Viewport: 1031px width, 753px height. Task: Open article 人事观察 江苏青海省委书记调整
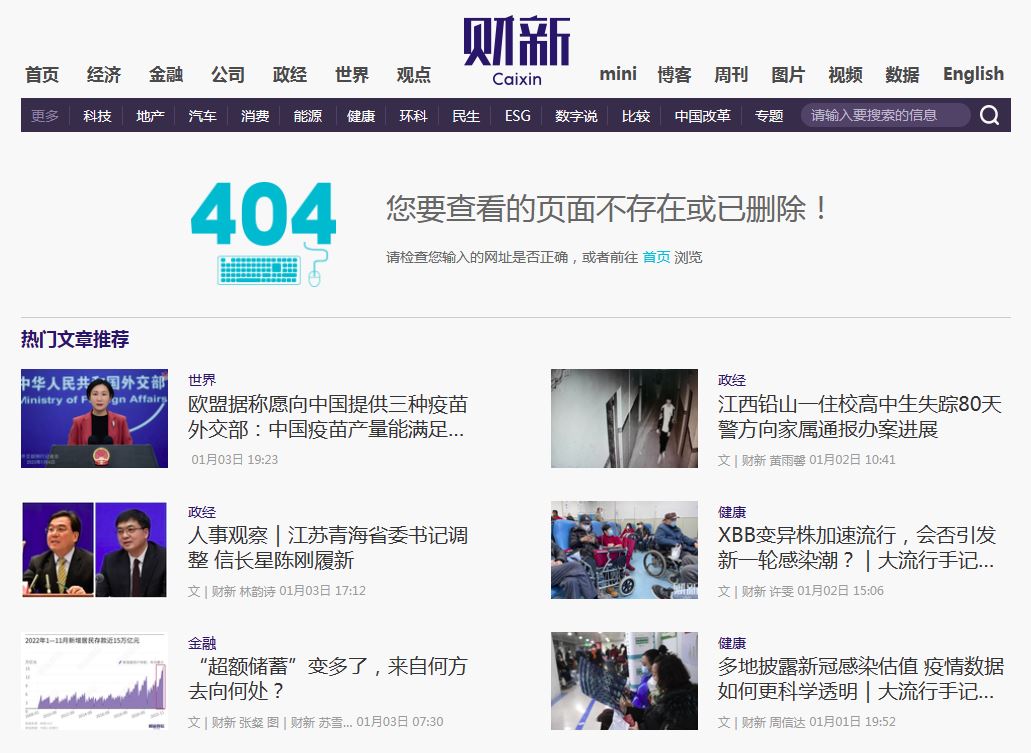[x=327, y=547]
